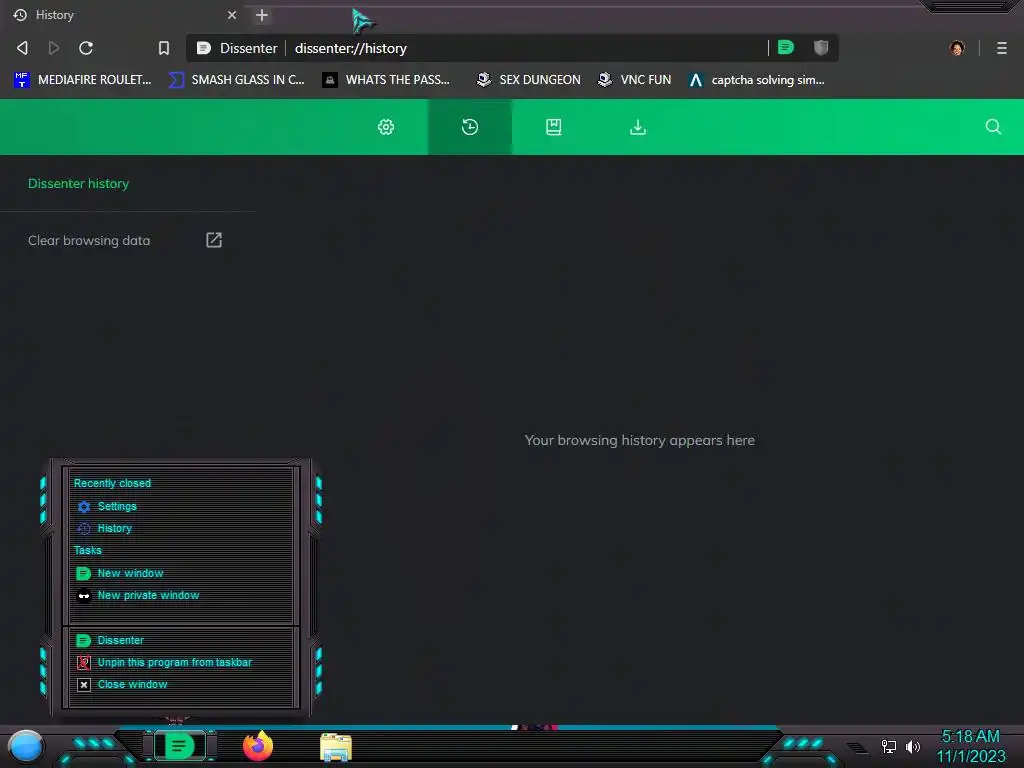1024x768 pixels.
Task: Choose New window in the jump list
Action: coord(181,573)
